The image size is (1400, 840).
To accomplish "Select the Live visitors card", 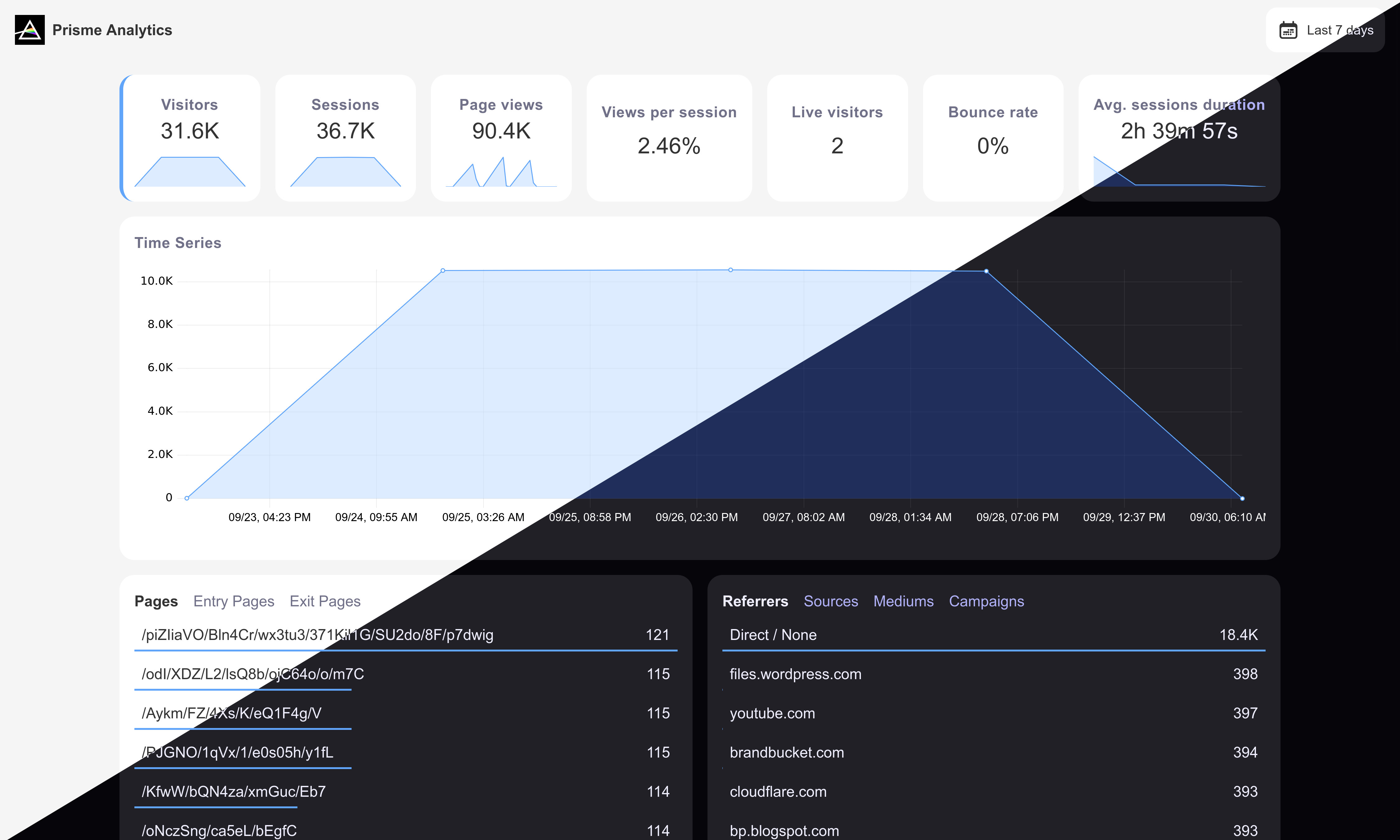I will point(837,138).
